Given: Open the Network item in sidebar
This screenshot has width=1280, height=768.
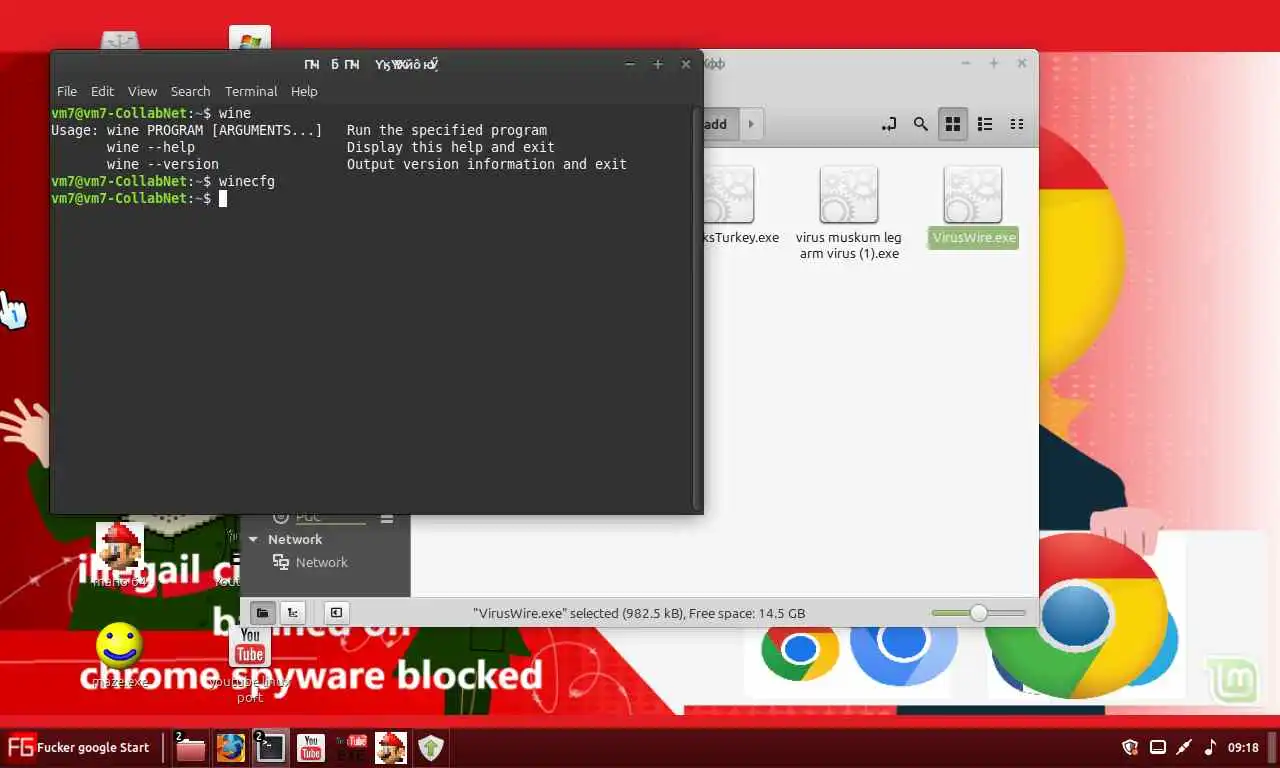Looking at the screenshot, I should pyautogui.click(x=321, y=562).
